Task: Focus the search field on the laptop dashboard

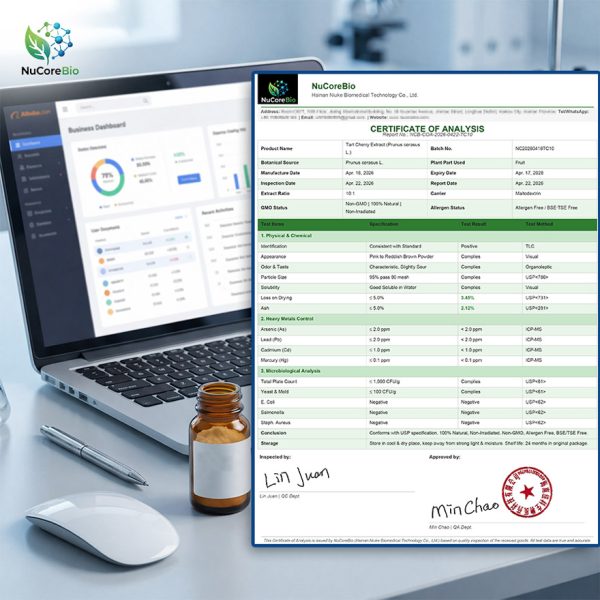Action: 113,104
